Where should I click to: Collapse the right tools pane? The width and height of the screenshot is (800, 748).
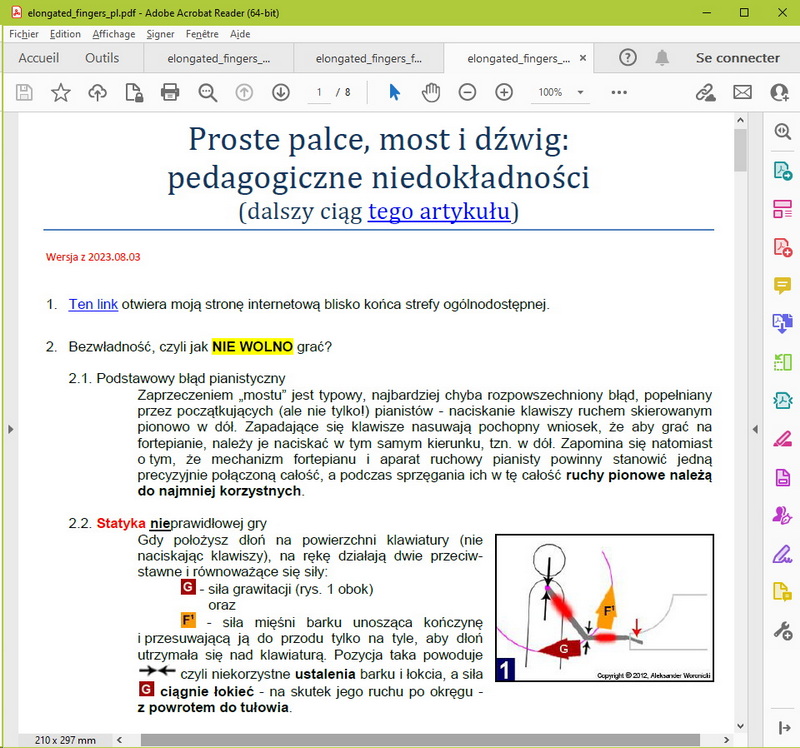pos(782,726)
